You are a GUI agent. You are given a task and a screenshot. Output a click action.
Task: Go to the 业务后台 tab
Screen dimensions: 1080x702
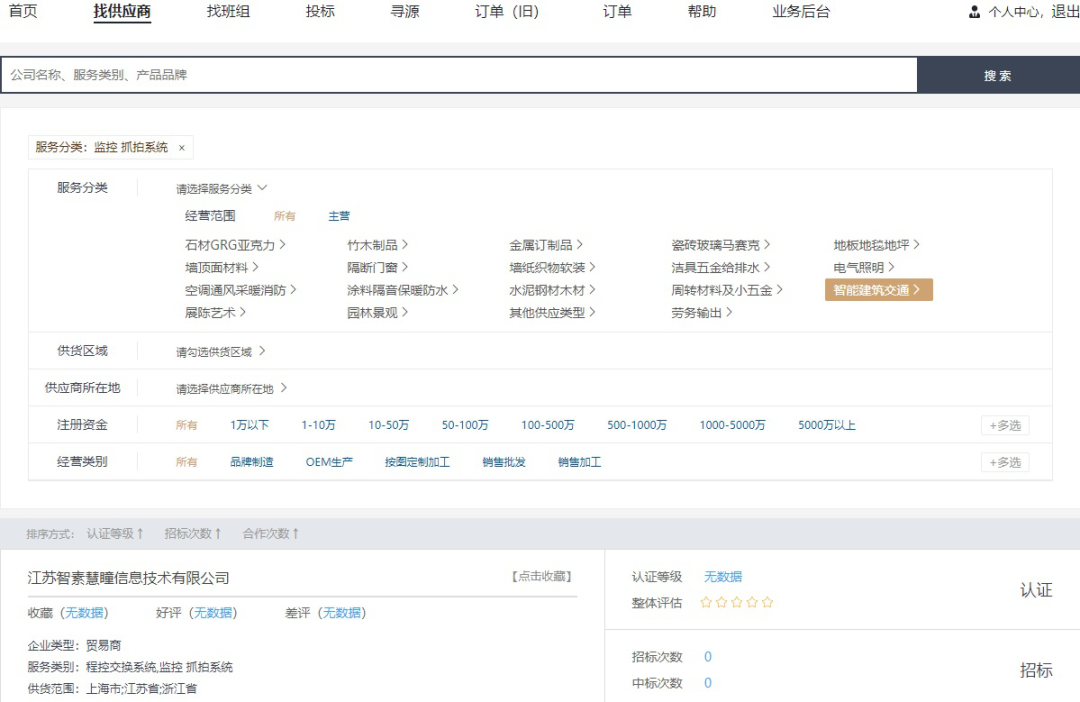point(801,12)
